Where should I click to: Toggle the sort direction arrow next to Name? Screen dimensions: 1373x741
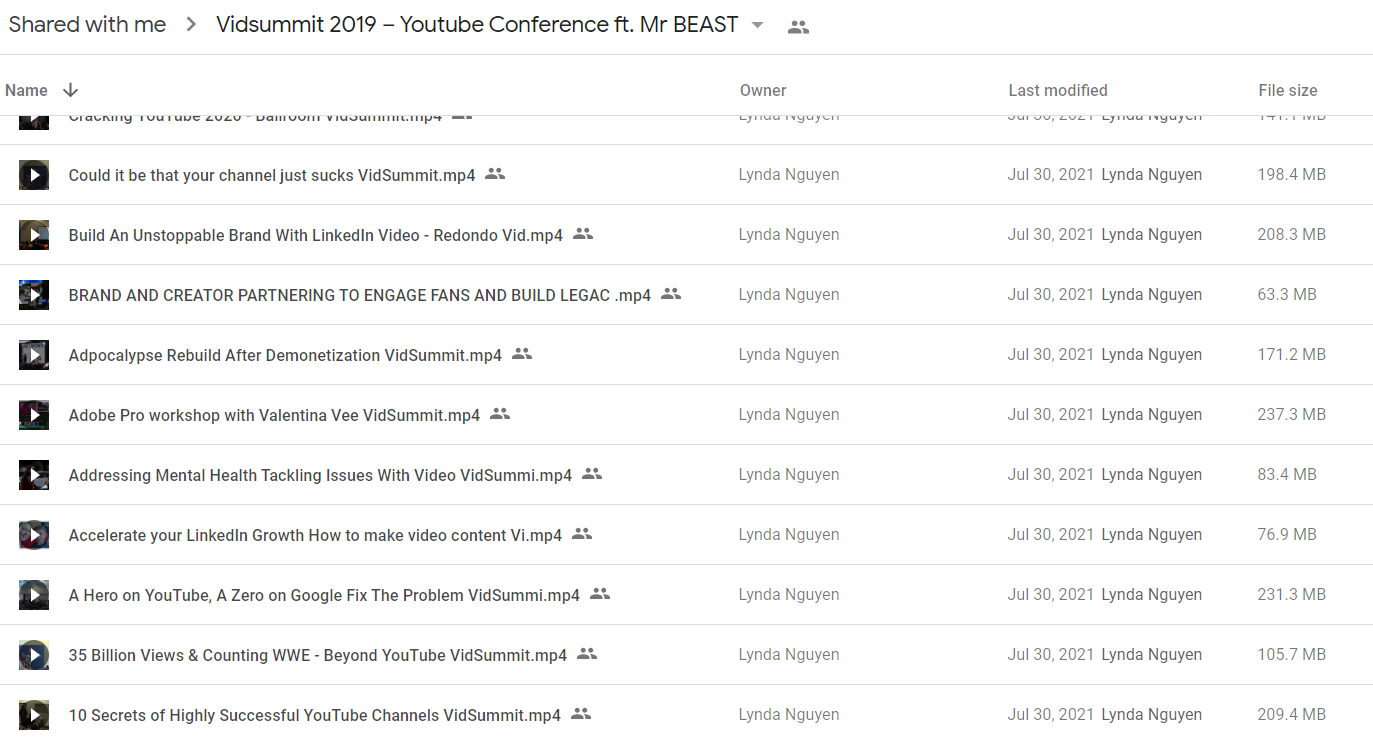[70, 90]
